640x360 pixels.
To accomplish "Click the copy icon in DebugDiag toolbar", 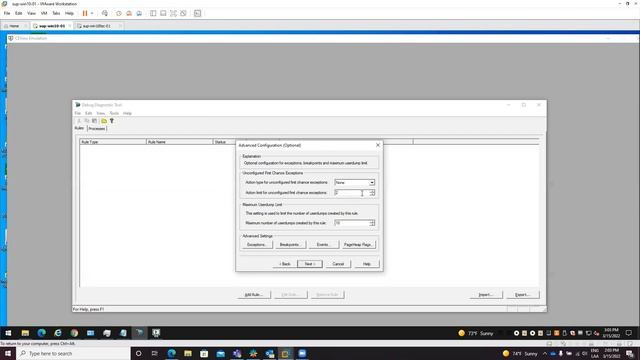I will pyautogui.click(x=87, y=121).
